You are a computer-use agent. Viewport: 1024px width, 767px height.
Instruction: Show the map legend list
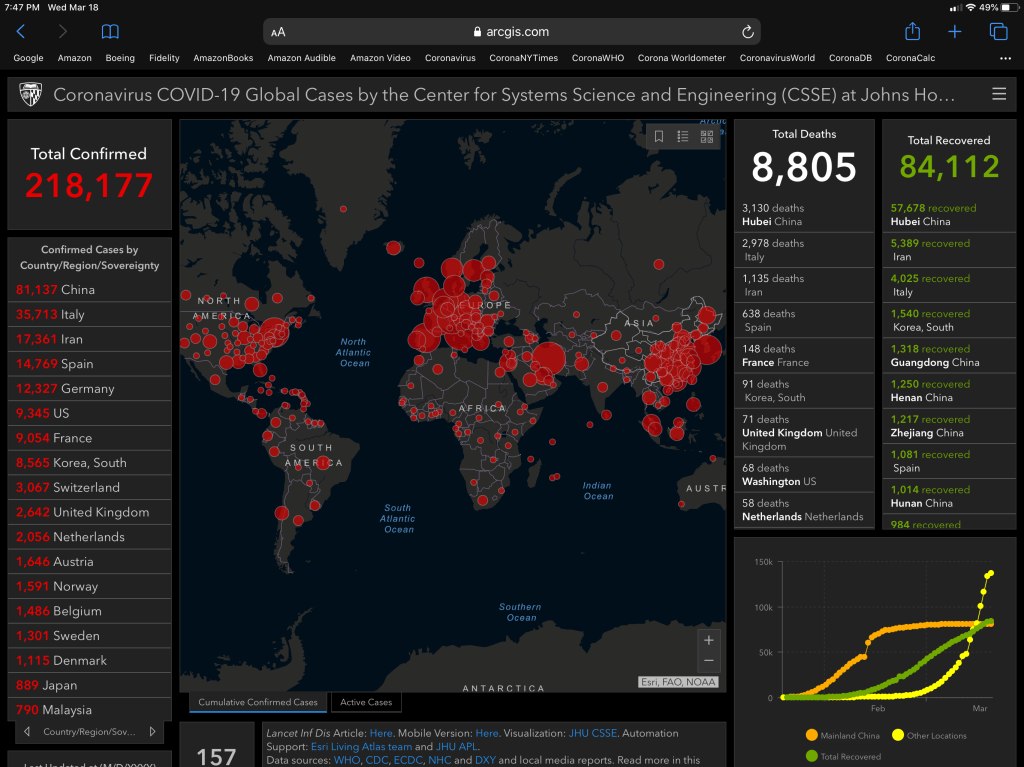click(x=683, y=137)
